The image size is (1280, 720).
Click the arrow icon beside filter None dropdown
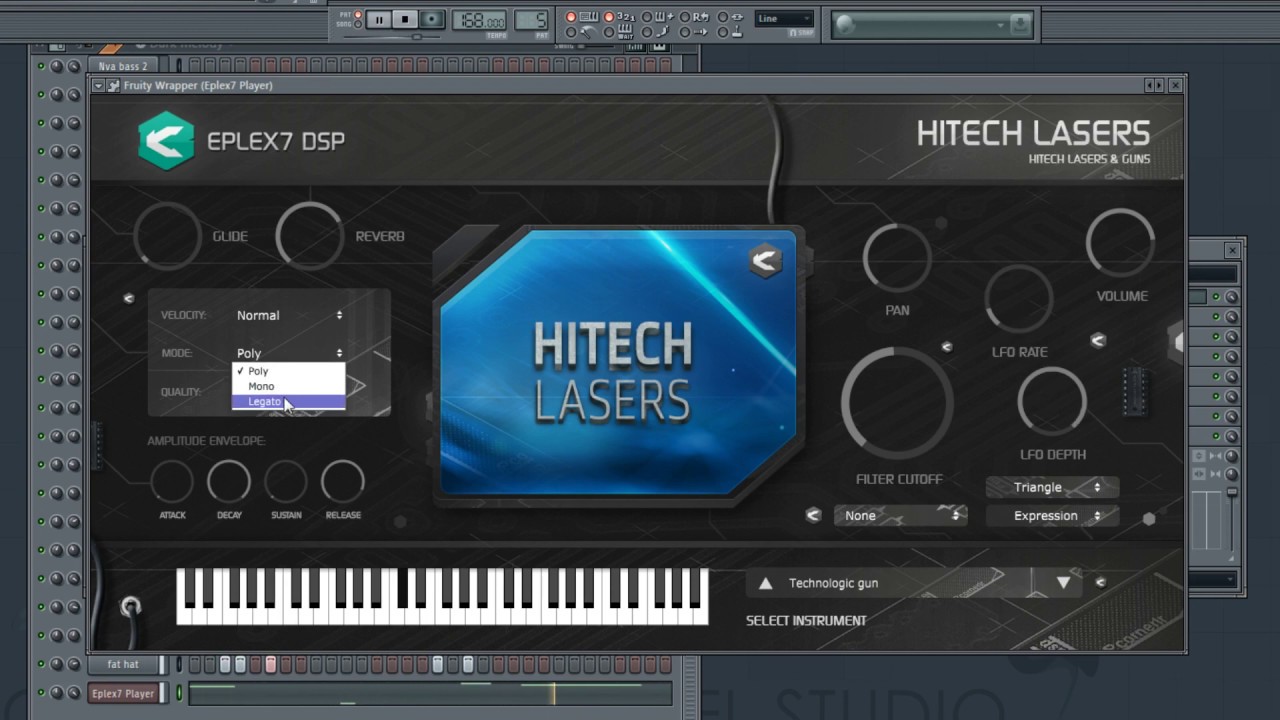814,515
